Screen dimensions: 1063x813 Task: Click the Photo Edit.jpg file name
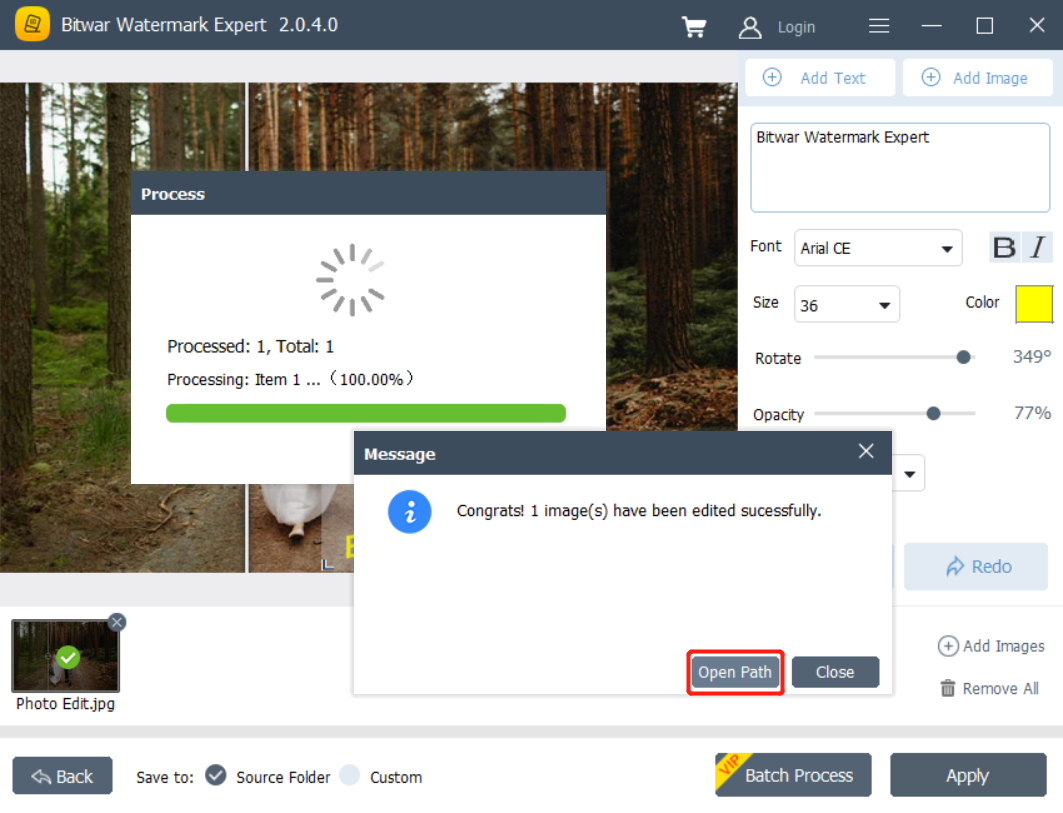(x=65, y=704)
